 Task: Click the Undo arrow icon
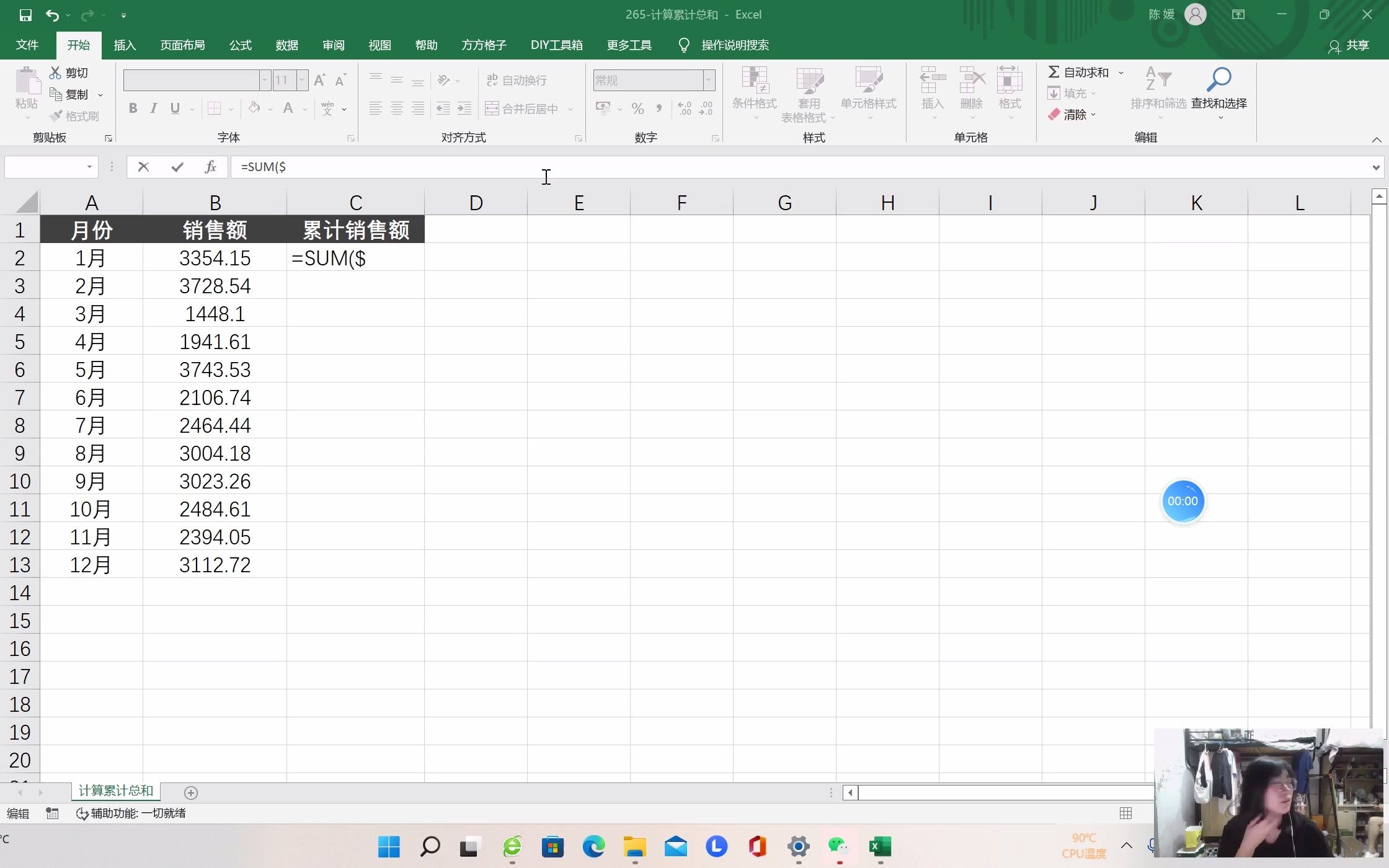tap(52, 15)
